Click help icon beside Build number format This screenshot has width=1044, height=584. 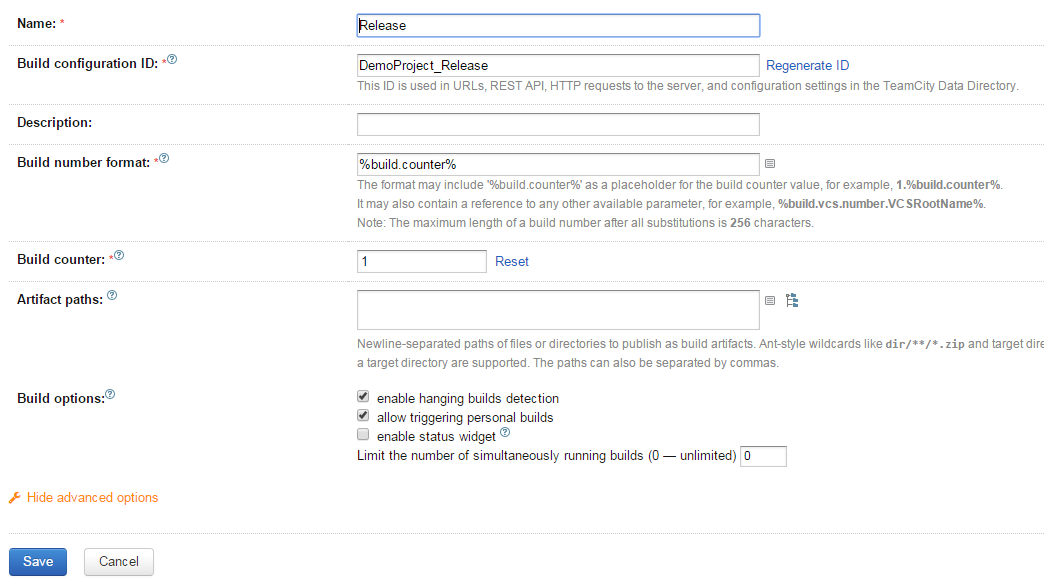[x=164, y=158]
